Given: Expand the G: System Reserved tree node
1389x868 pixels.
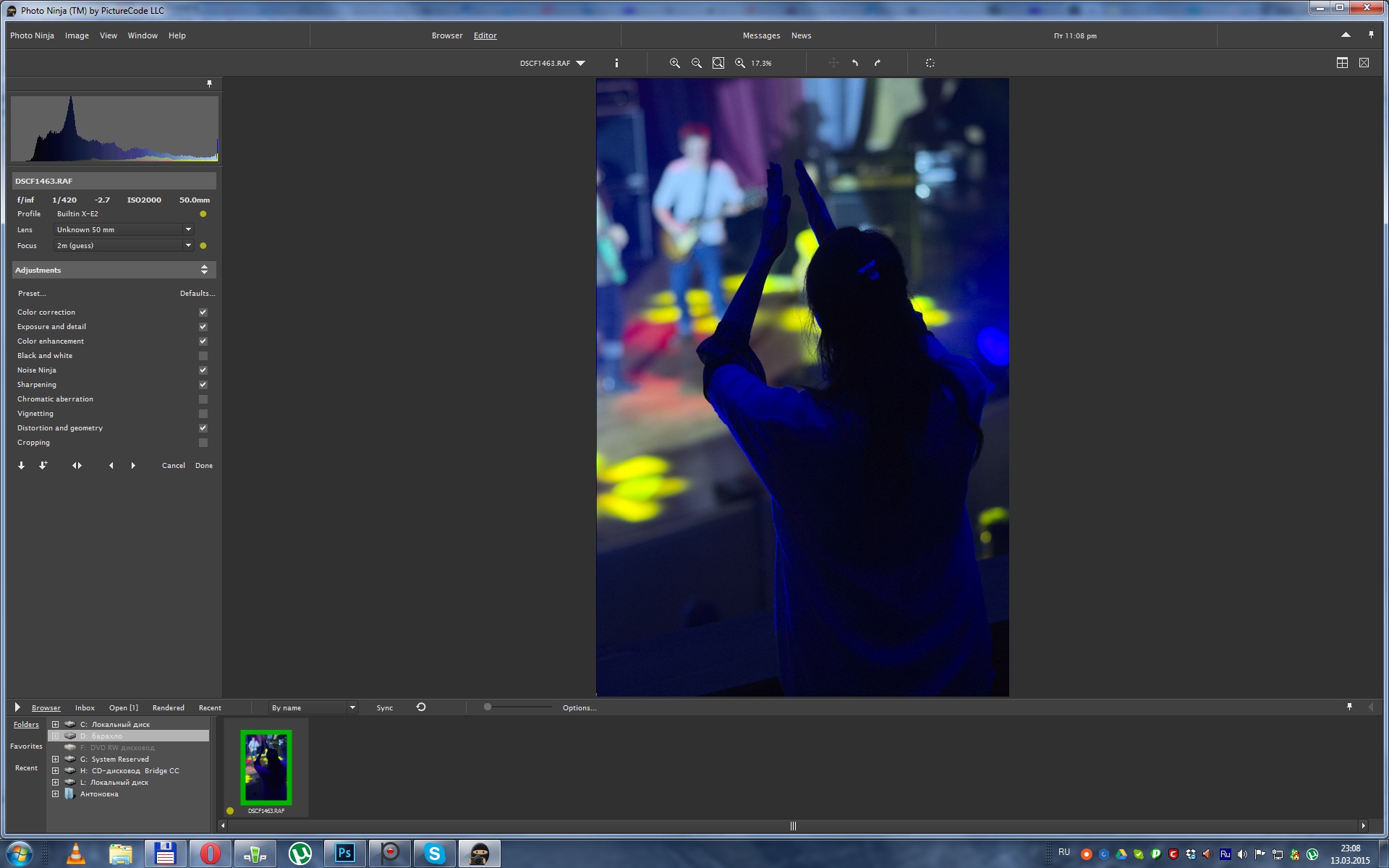Looking at the screenshot, I should [55, 759].
